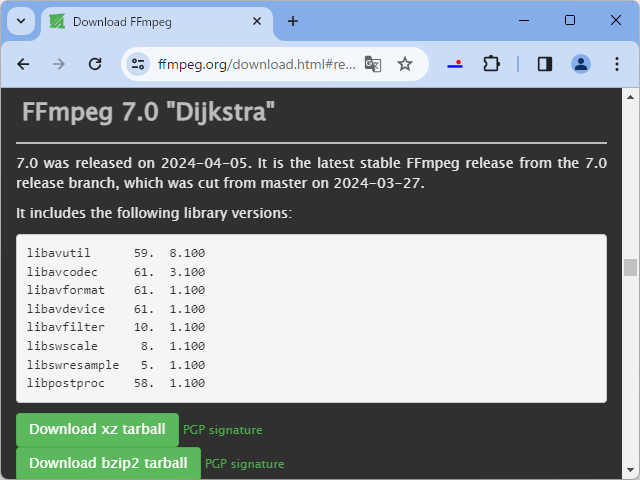Click the translate page icon
Screen dimensions: 640x480
click(373, 64)
